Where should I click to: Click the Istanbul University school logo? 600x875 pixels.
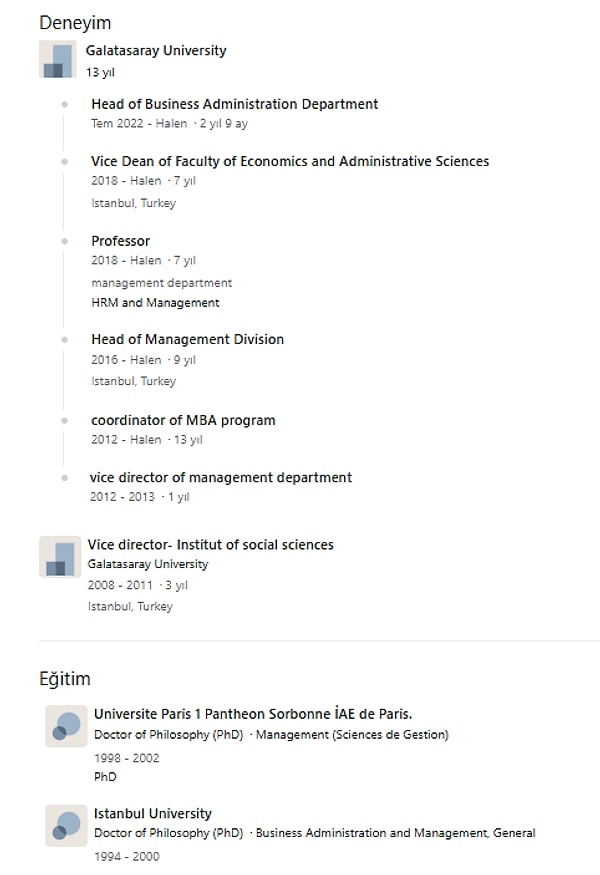[66, 825]
